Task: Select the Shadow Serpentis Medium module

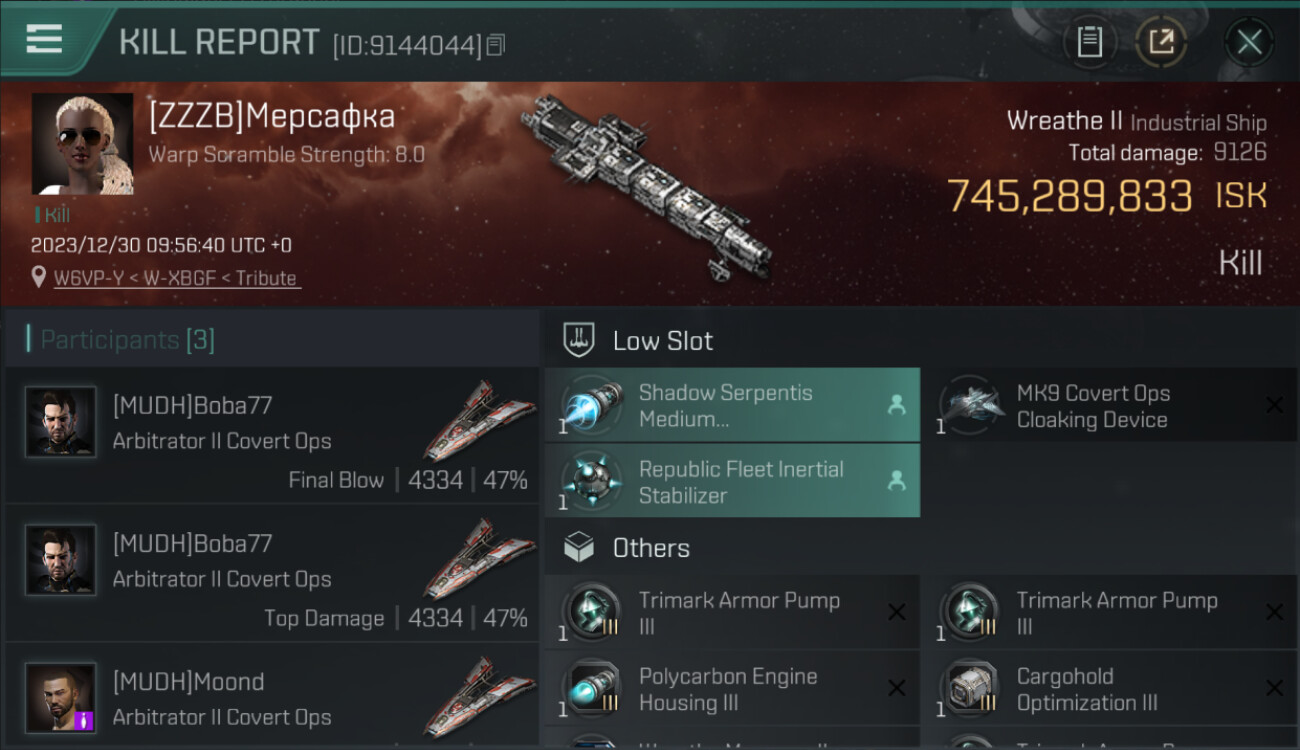Action: tap(732, 405)
